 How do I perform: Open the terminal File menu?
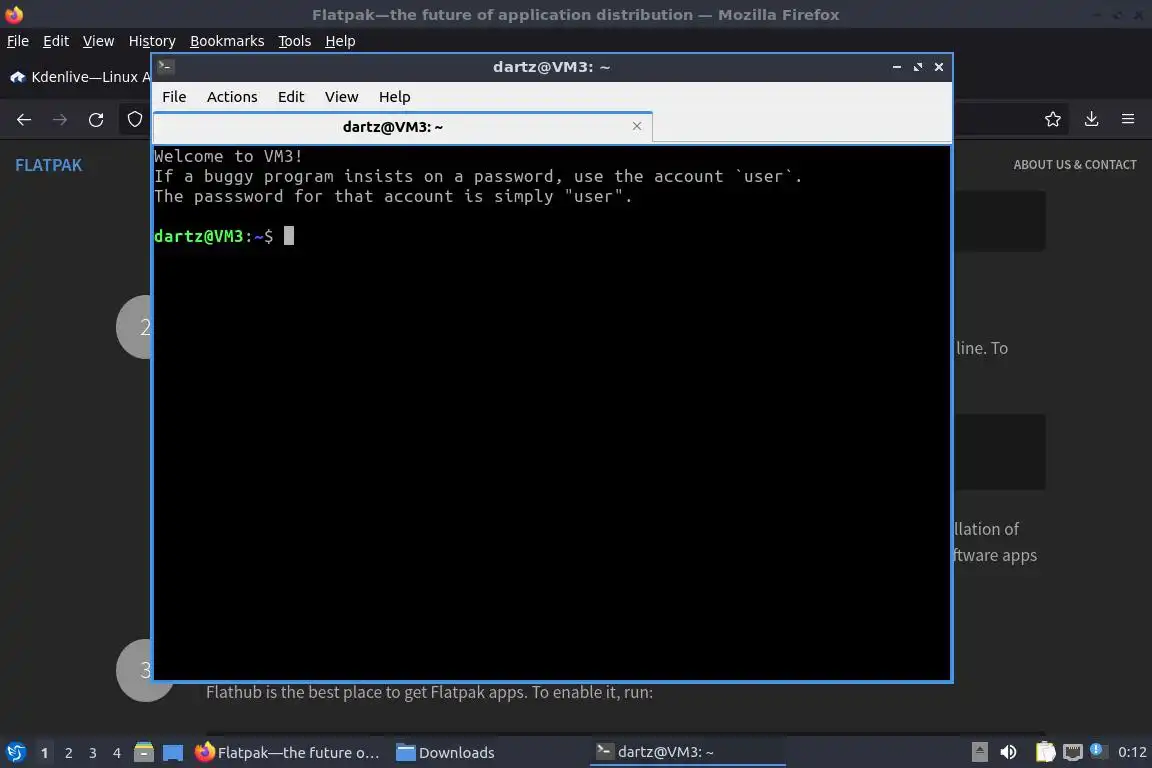click(174, 97)
